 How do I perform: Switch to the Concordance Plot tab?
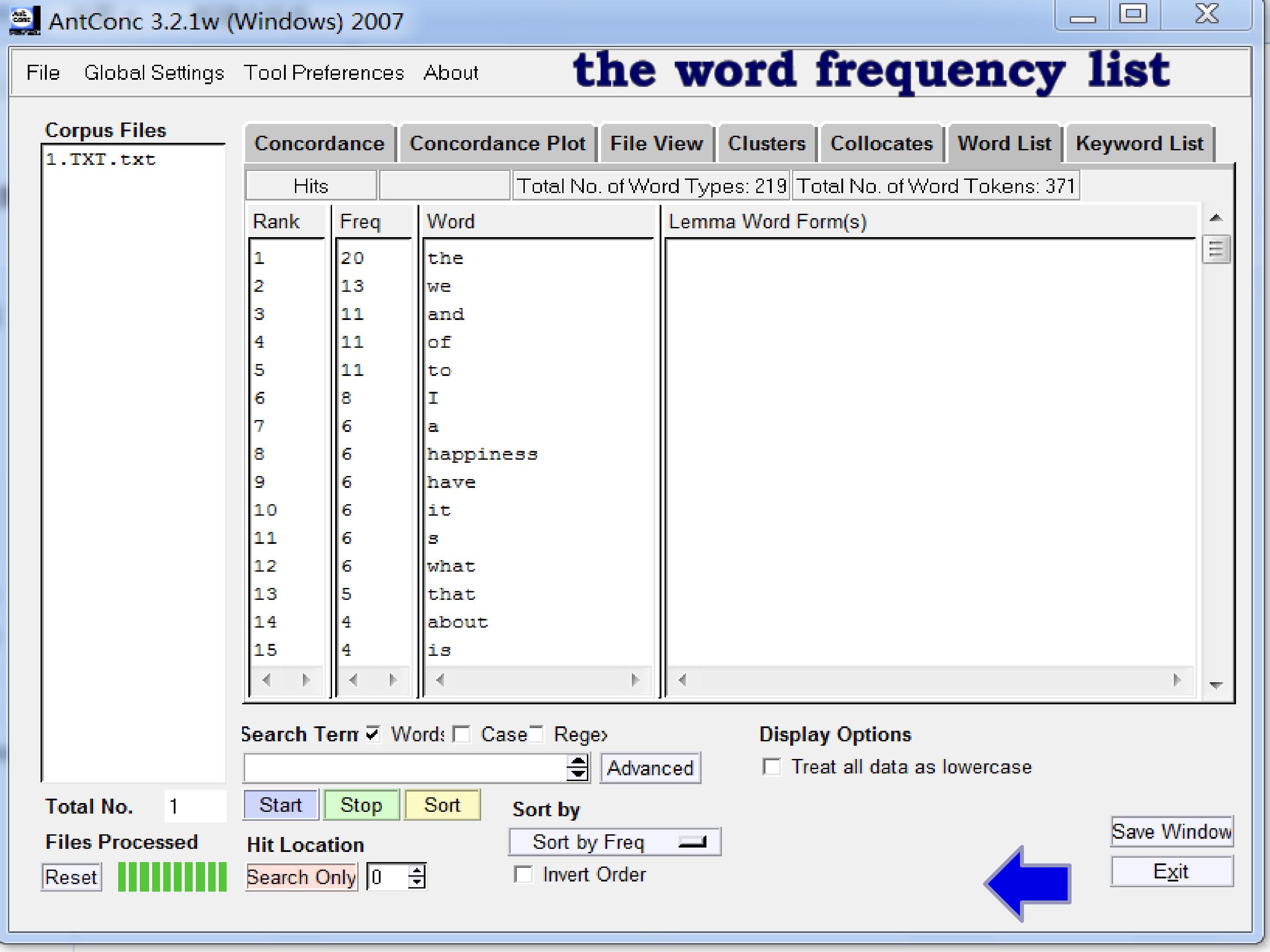point(497,143)
